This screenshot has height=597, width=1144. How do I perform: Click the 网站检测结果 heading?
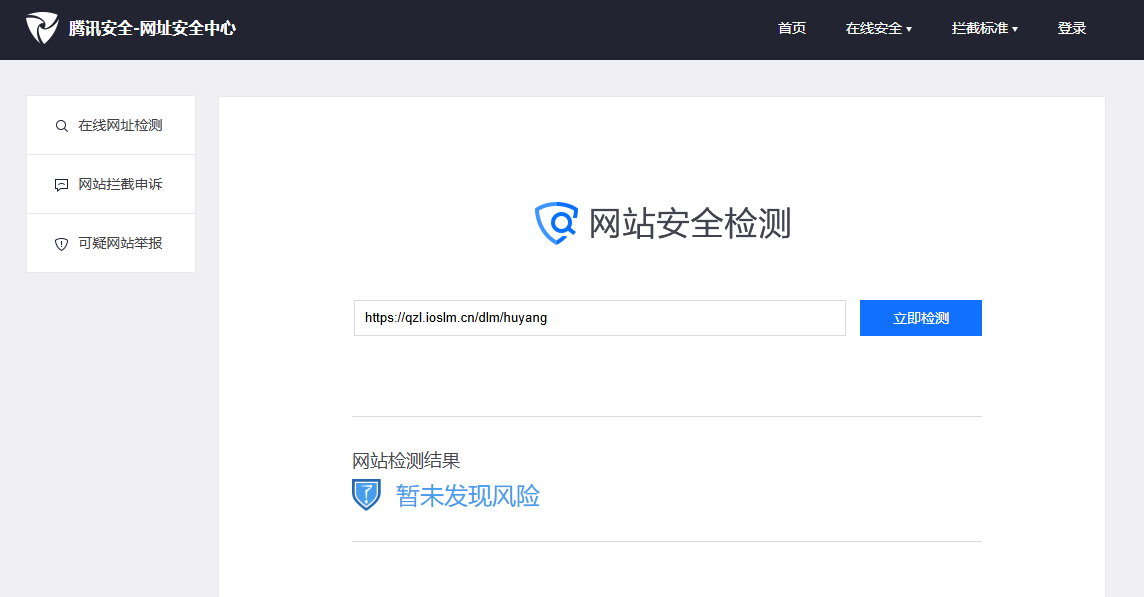(x=406, y=461)
